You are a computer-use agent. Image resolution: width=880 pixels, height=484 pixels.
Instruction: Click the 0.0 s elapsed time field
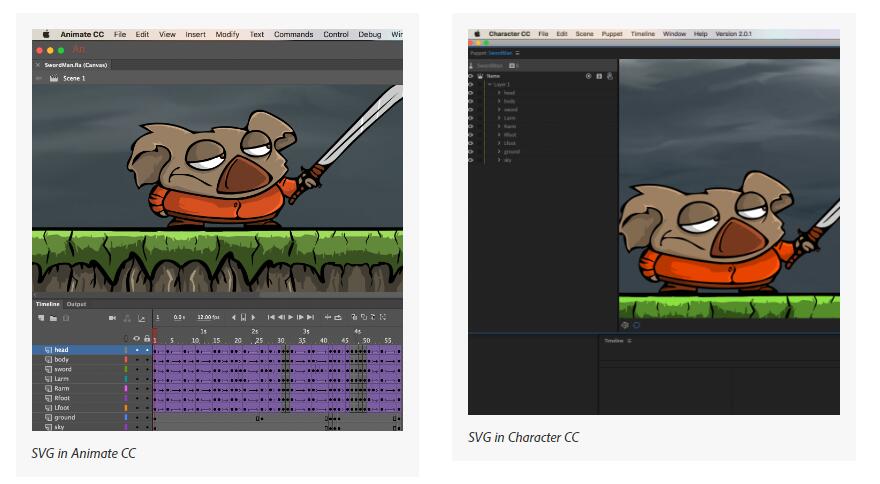(x=179, y=317)
